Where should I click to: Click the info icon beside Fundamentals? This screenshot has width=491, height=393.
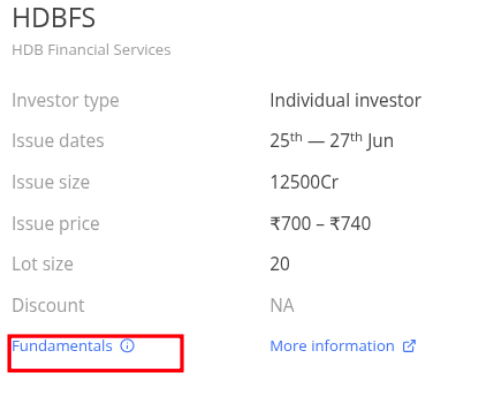click(127, 346)
